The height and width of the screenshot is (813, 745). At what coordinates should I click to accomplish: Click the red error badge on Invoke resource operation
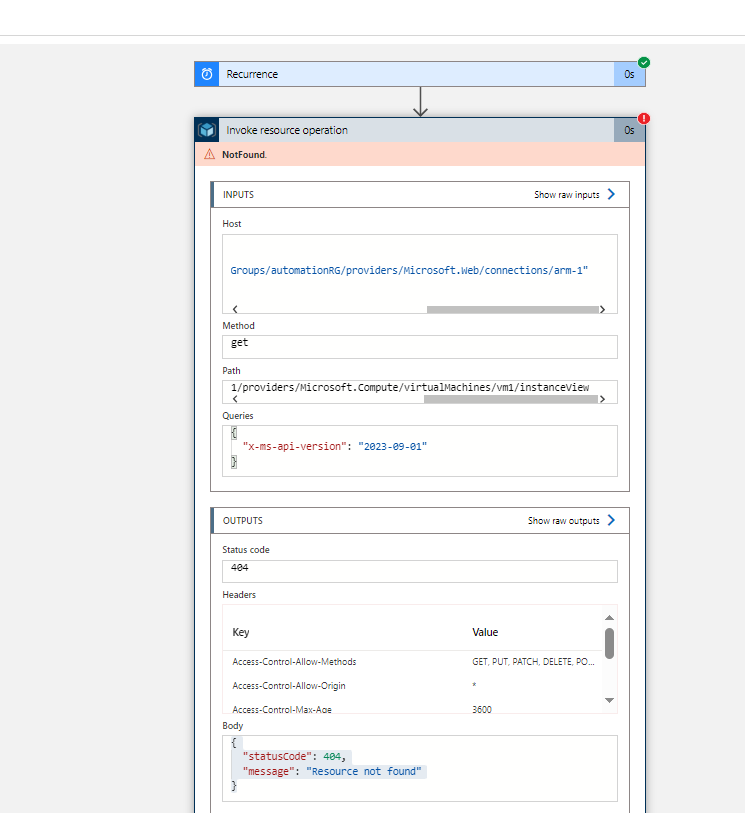pos(643,117)
